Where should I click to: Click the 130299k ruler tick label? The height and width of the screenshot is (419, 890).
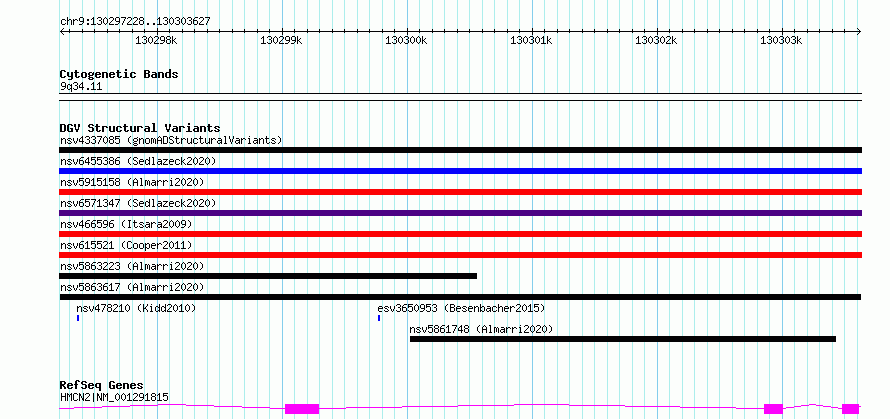click(281, 40)
